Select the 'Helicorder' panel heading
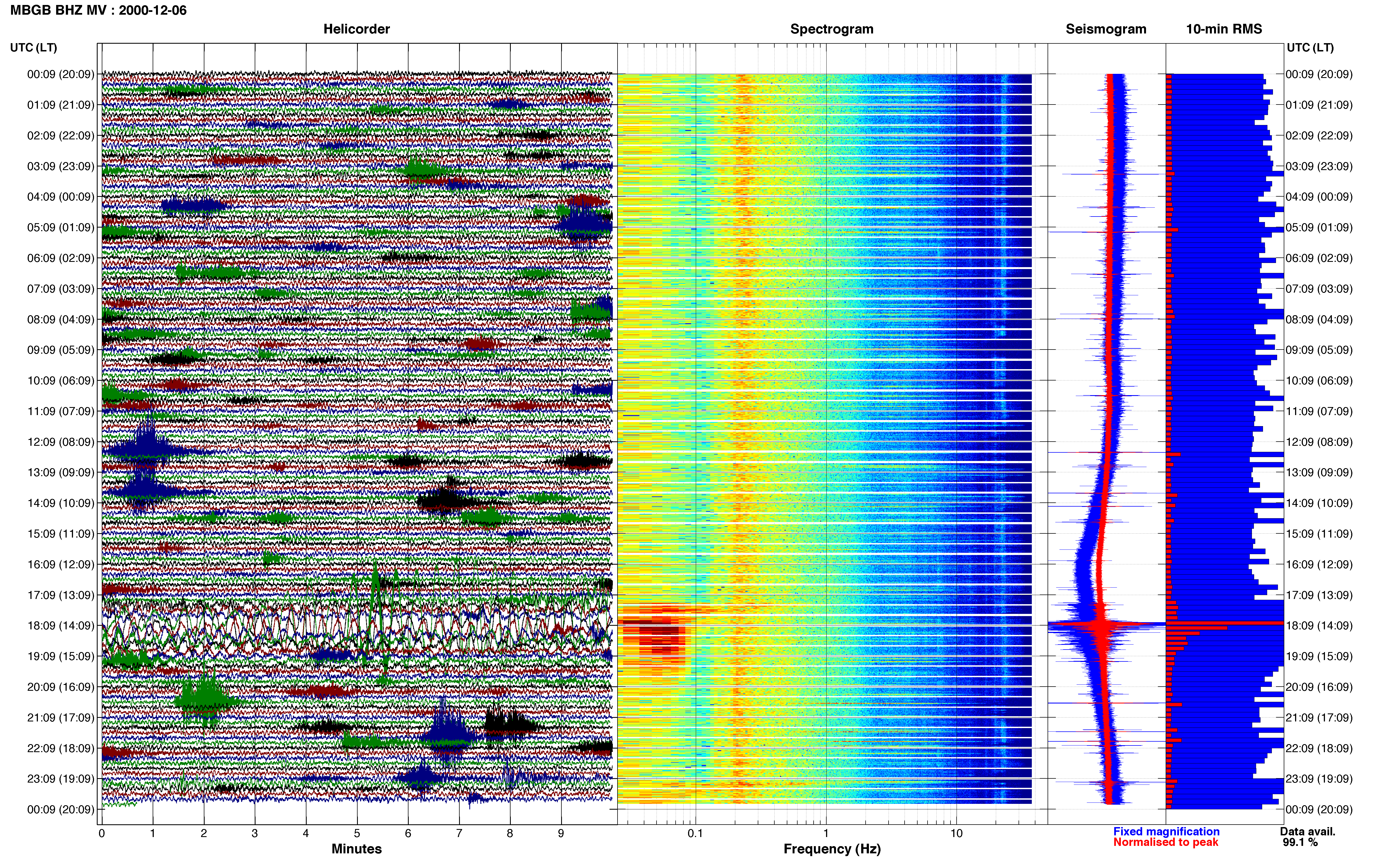The height and width of the screenshot is (868, 1388). (x=356, y=29)
